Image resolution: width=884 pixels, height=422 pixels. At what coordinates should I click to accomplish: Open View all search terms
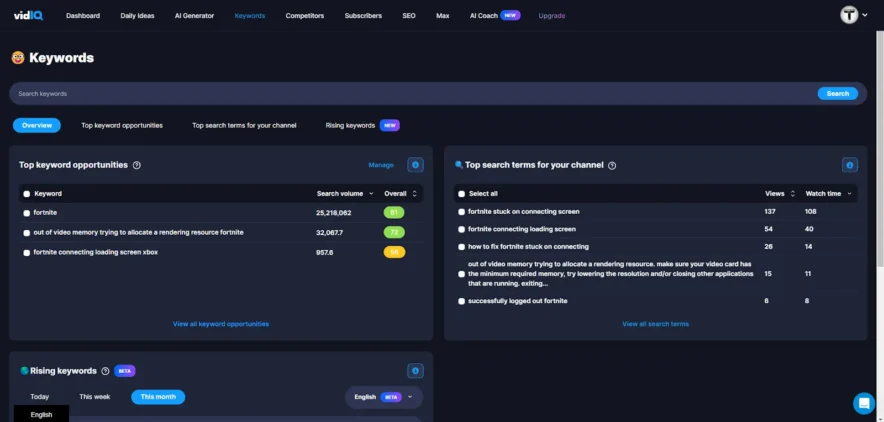click(x=656, y=324)
